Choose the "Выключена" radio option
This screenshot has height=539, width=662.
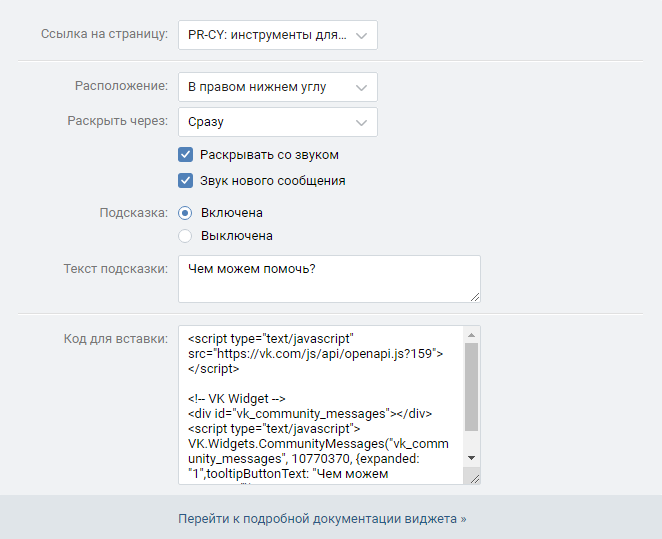click(185, 236)
